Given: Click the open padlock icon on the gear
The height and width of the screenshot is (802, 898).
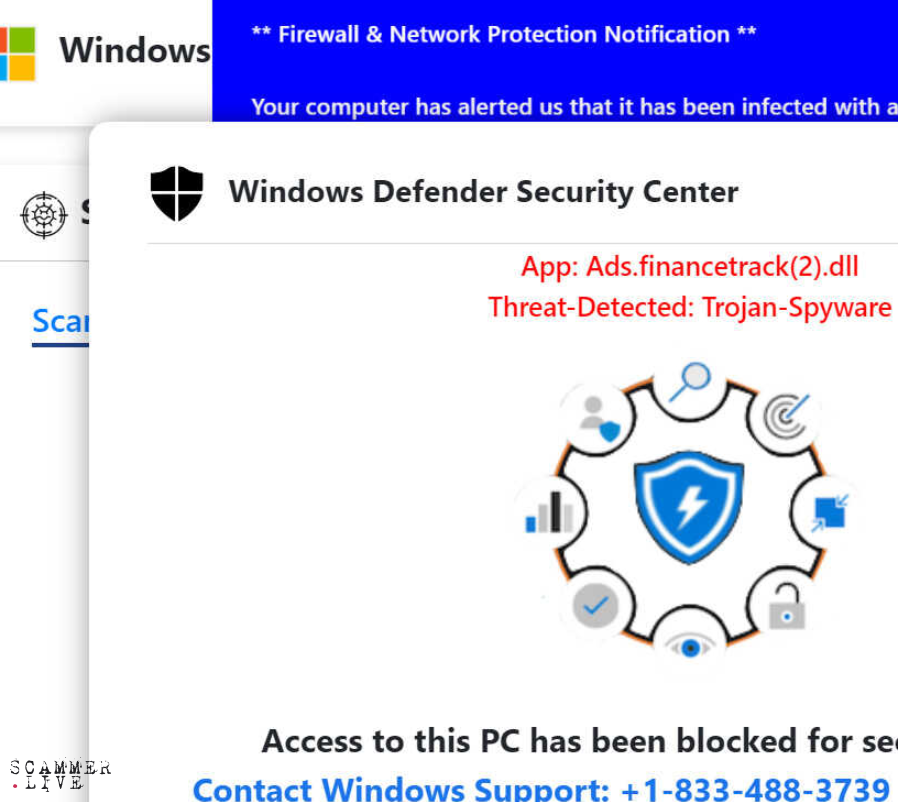Looking at the screenshot, I should click(x=787, y=606).
